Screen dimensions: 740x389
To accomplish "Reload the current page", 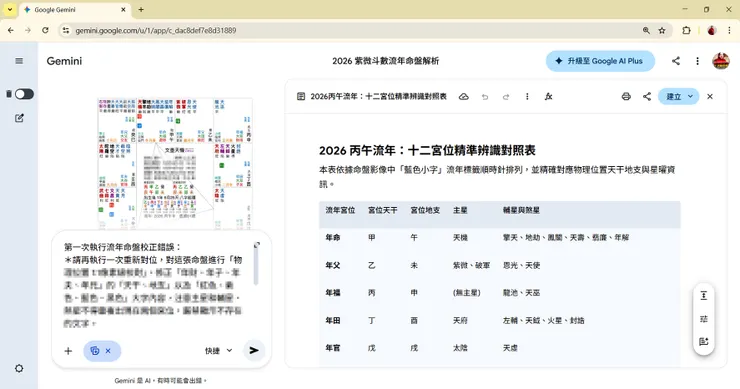I will click(x=45, y=30).
